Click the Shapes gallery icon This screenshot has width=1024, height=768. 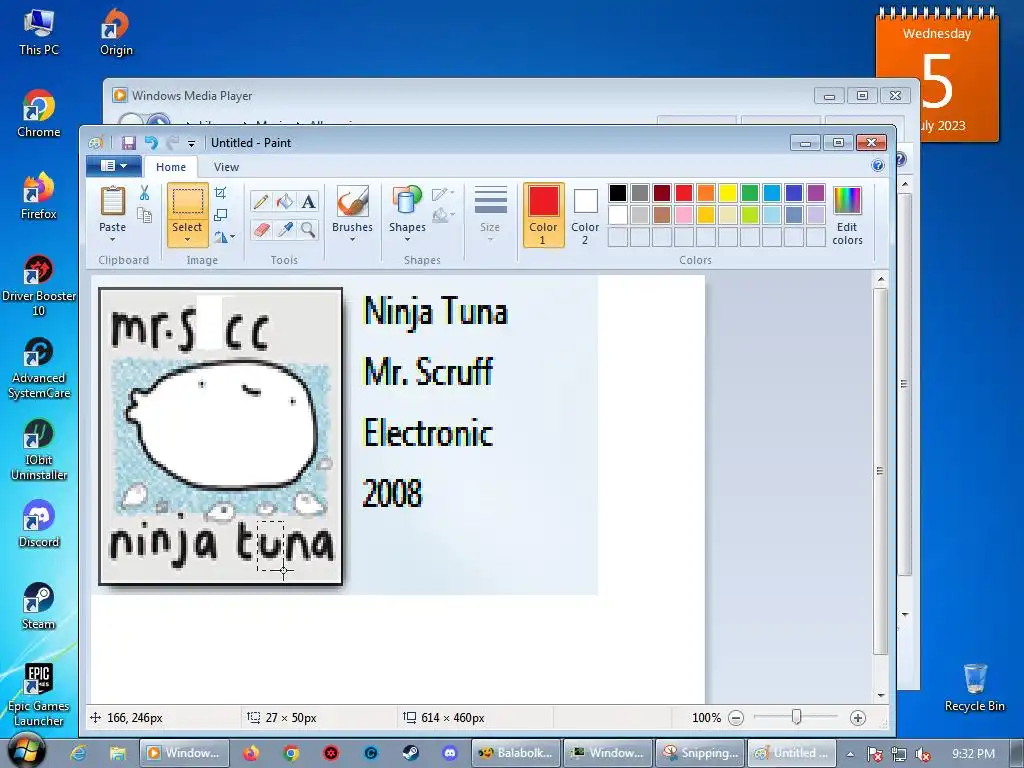click(407, 200)
